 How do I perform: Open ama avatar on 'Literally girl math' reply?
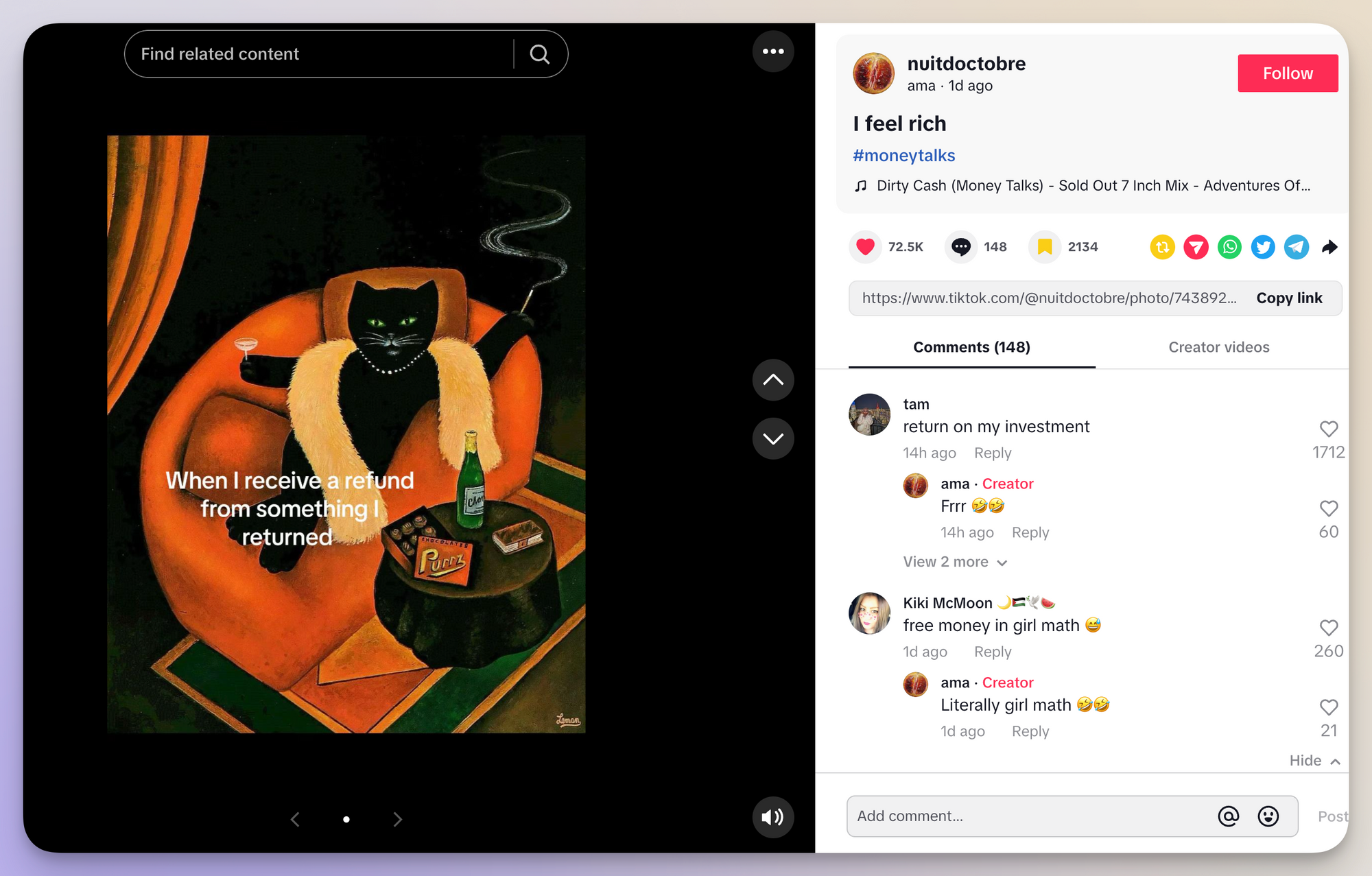pos(915,685)
